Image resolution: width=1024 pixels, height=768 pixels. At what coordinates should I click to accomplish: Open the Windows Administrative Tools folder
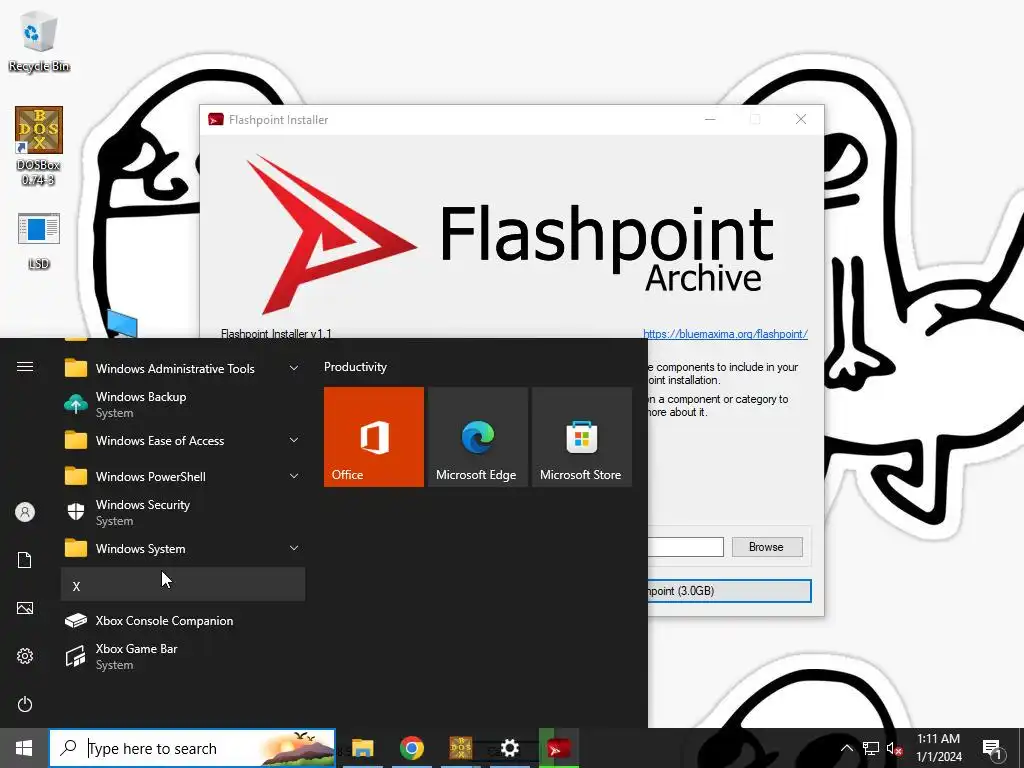183,368
